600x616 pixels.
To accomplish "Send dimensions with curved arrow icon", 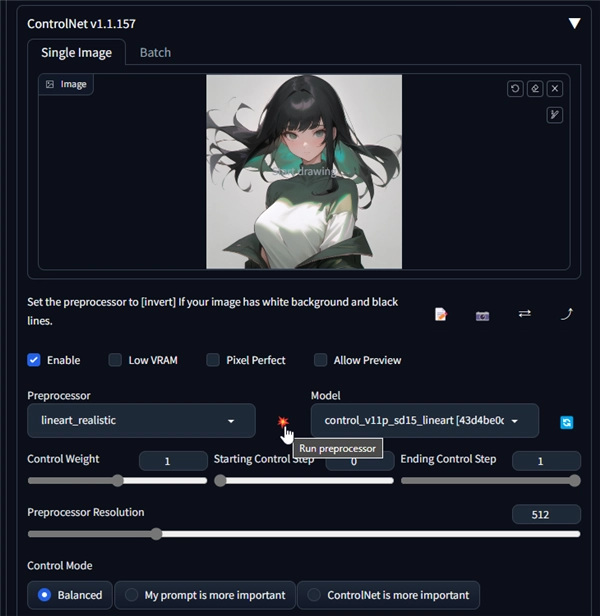I will point(567,314).
